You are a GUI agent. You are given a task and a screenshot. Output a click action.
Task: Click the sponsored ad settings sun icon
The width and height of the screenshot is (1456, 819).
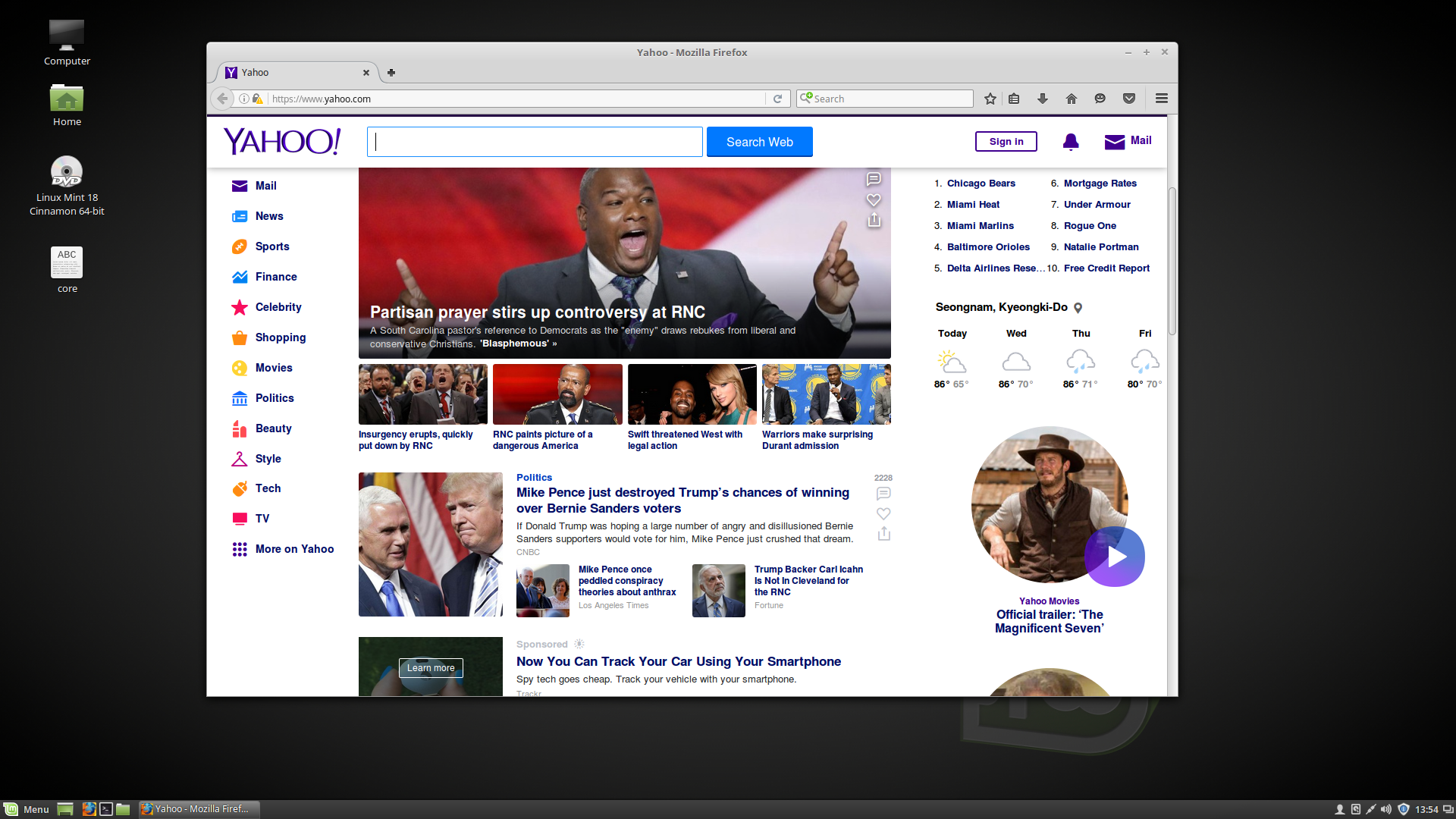[x=579, y=645]
